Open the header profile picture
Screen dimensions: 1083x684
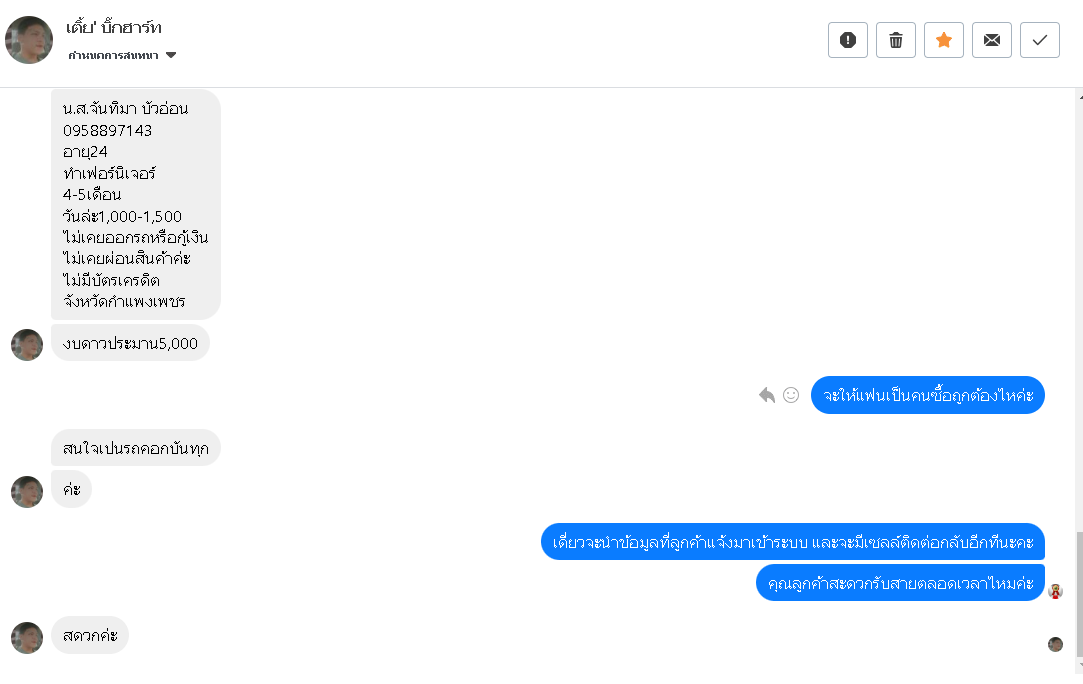pyautogui.click(x=29, y=40)
